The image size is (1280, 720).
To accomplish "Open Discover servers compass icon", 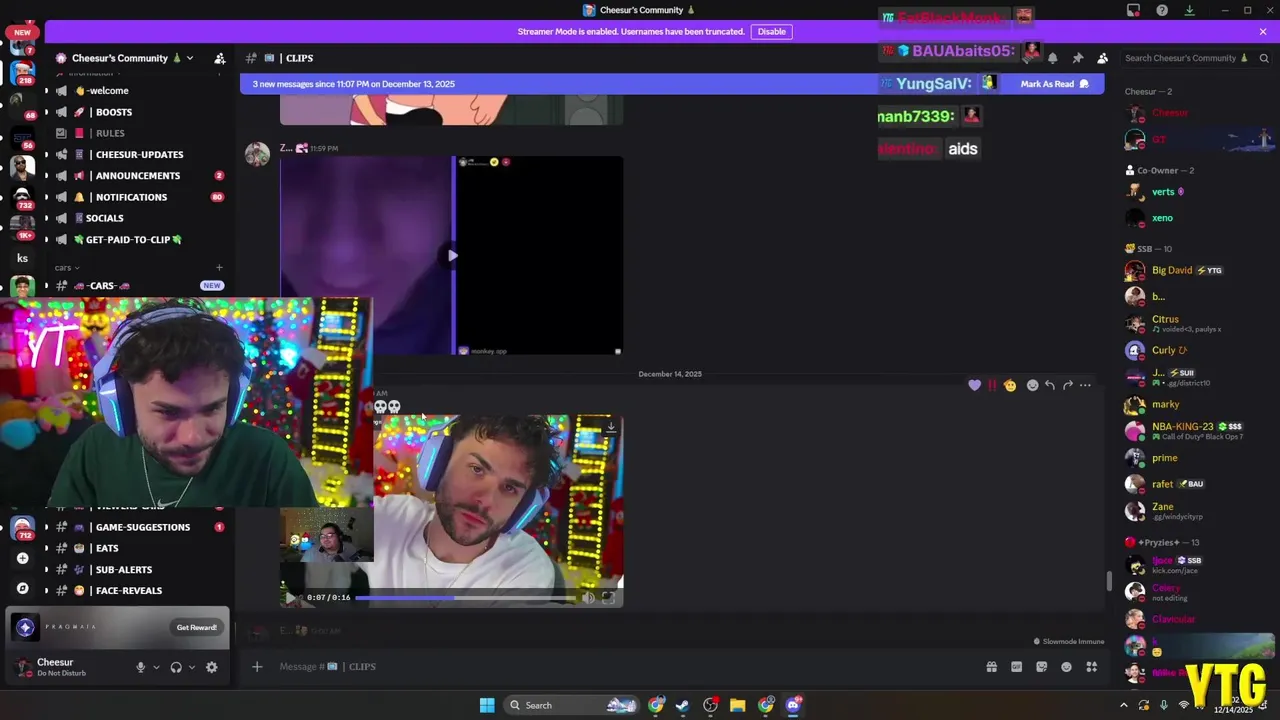I will pyautogui.click(x=23, y=588).
